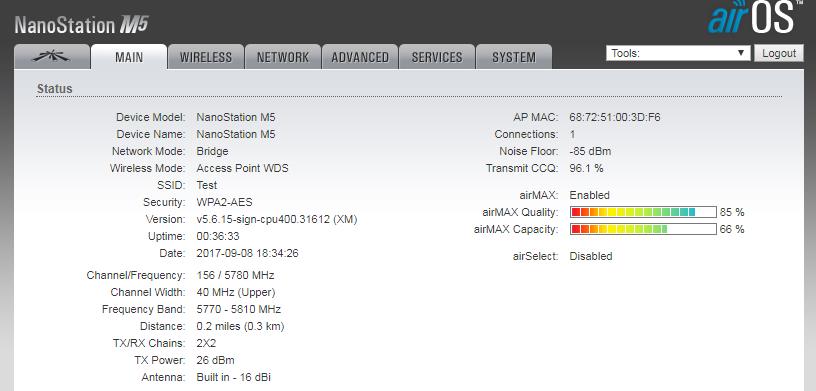Click the Distance value 0.2 miles (0.3 km)

click(240, 326)
